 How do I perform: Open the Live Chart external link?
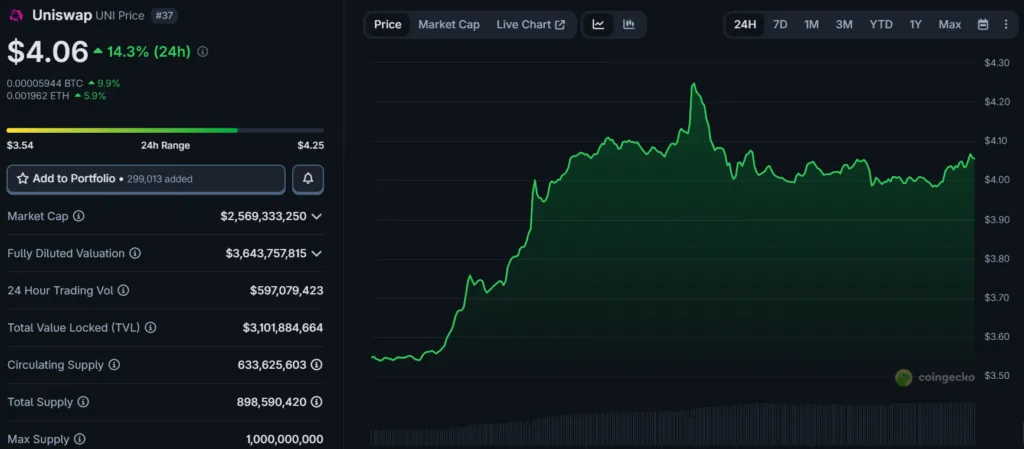(x=531, y=25)
